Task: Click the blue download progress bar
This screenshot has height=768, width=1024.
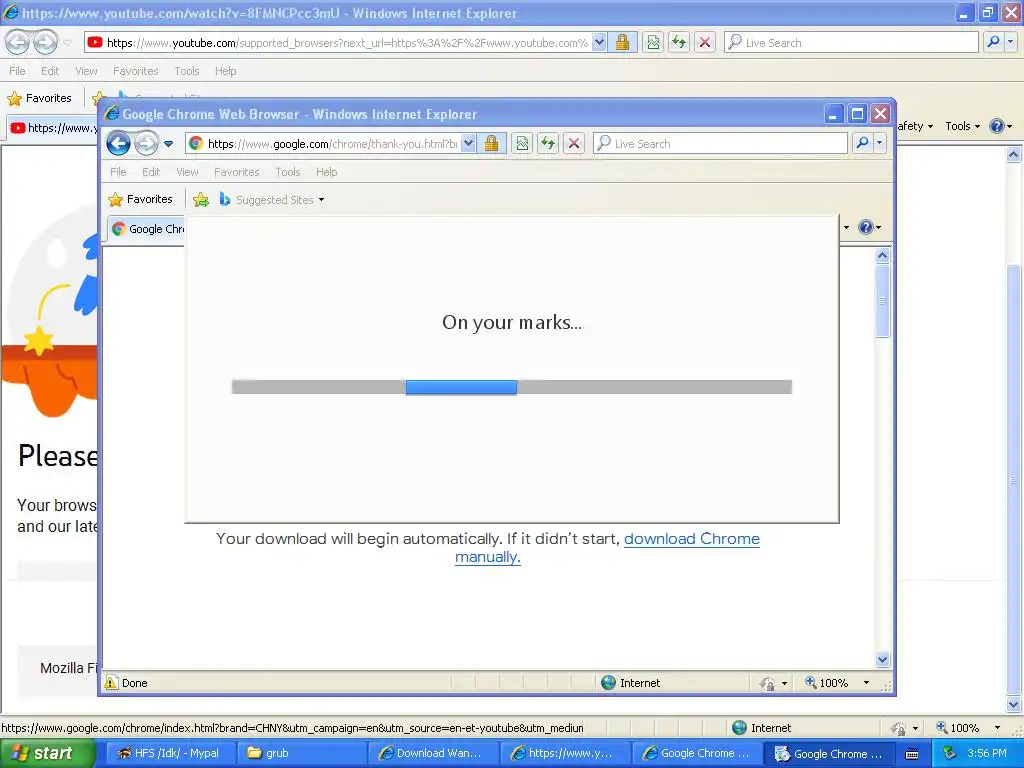Action: point(461,387)
